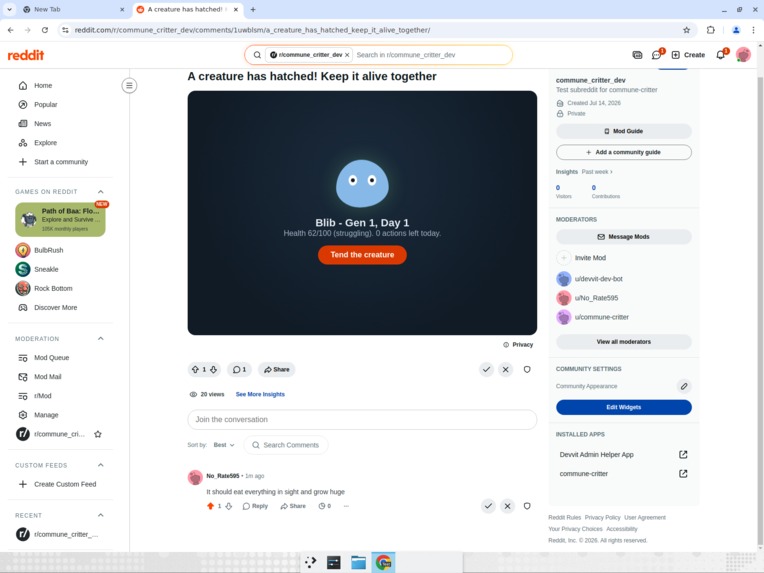Open Devvit Admin Helper App external link
The height and width of the screenshot is (573, 764).
683,454
